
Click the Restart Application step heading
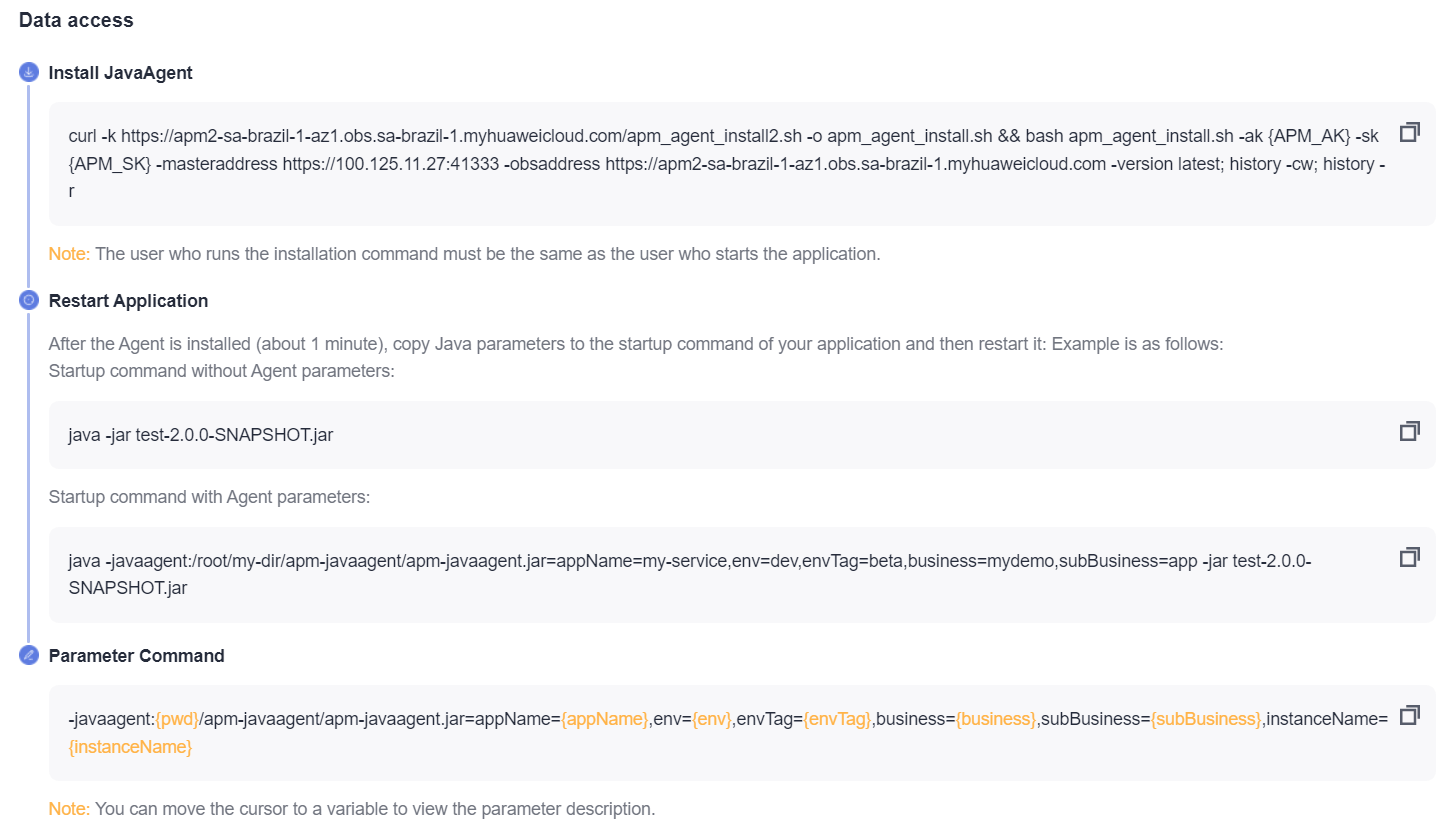click(128, 301)
